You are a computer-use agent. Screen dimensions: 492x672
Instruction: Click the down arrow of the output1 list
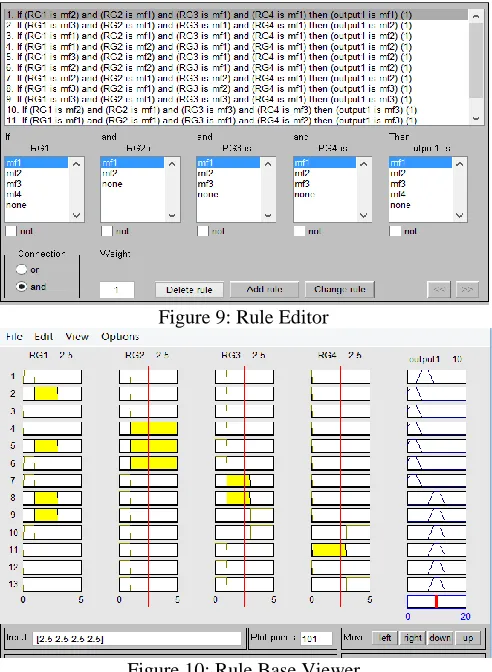click(460, 215)
